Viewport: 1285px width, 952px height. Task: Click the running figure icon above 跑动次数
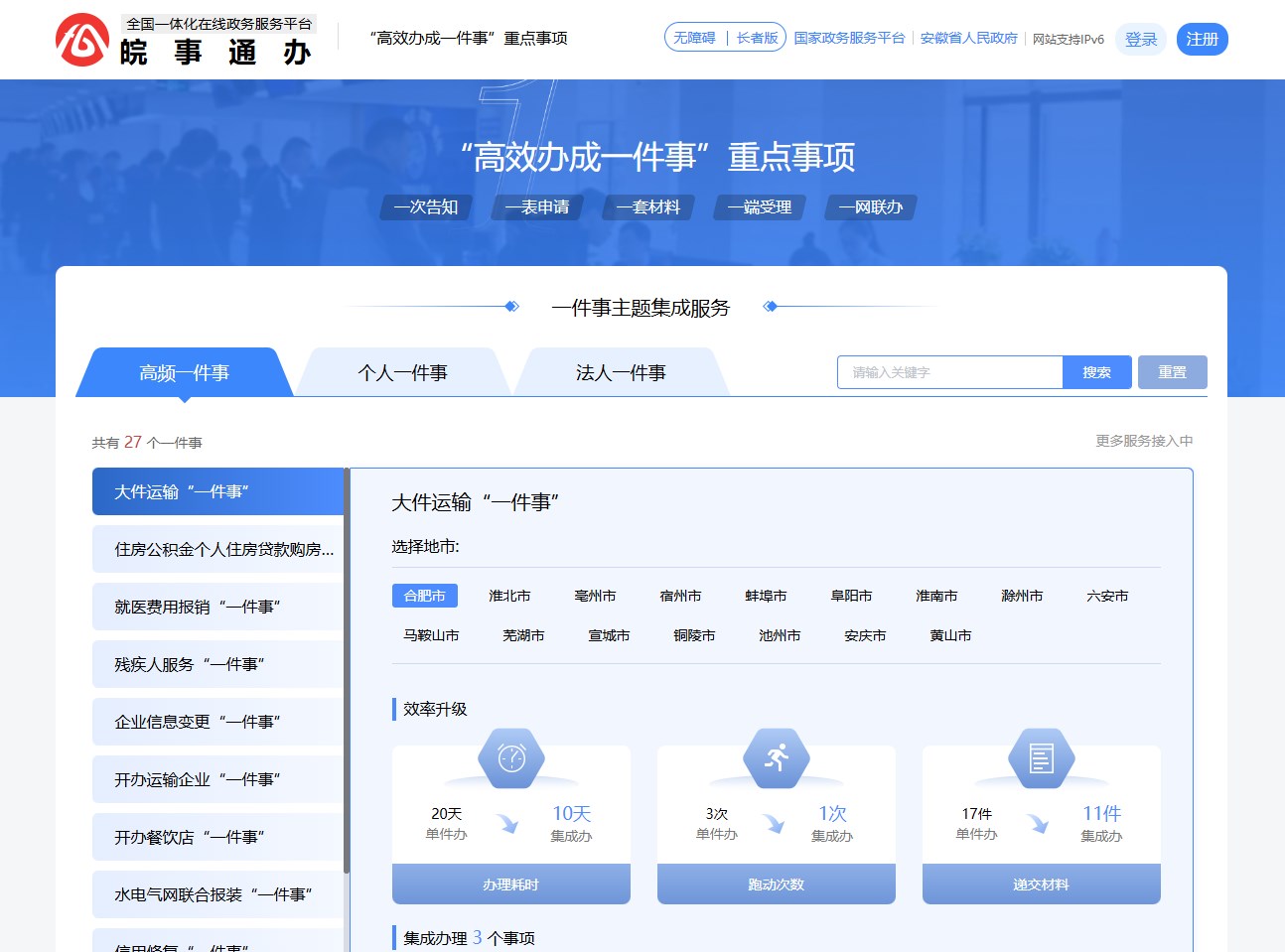[x=776, y=757]
